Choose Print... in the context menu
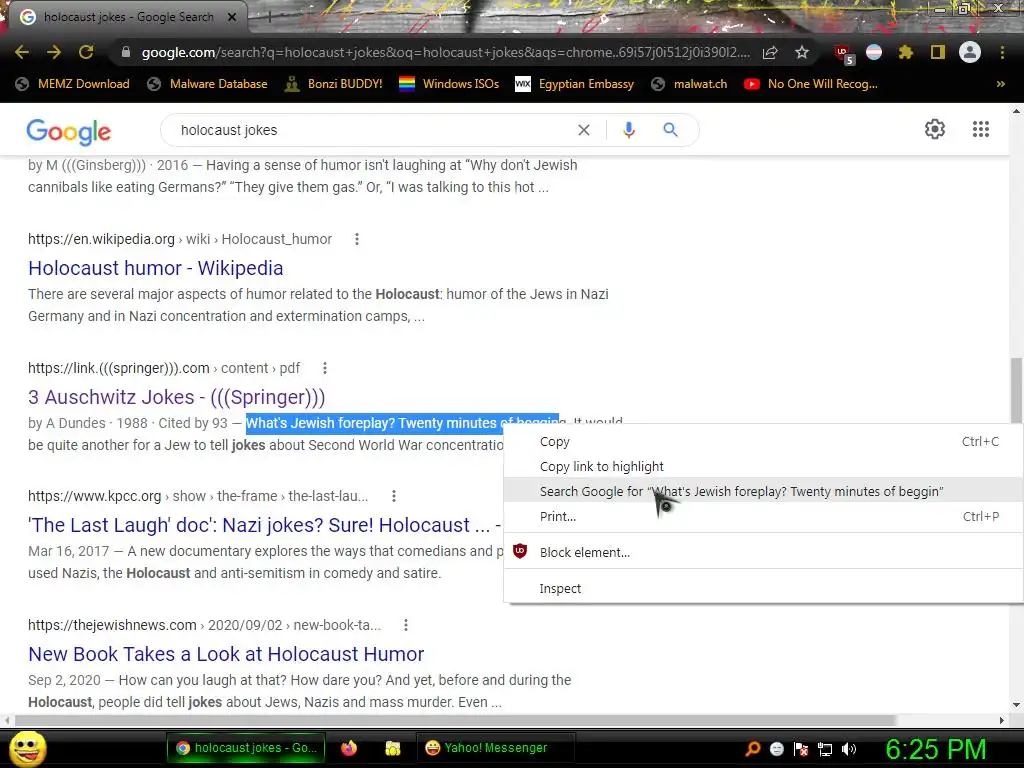Screen dimensions: 1024x768 point(763,516)
